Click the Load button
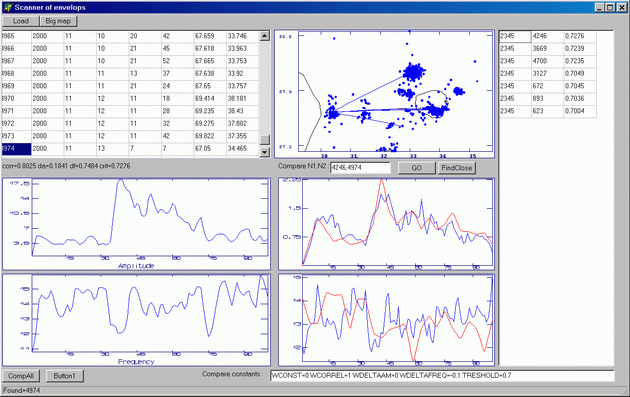The image size is (630, 397). pos(20,21)
